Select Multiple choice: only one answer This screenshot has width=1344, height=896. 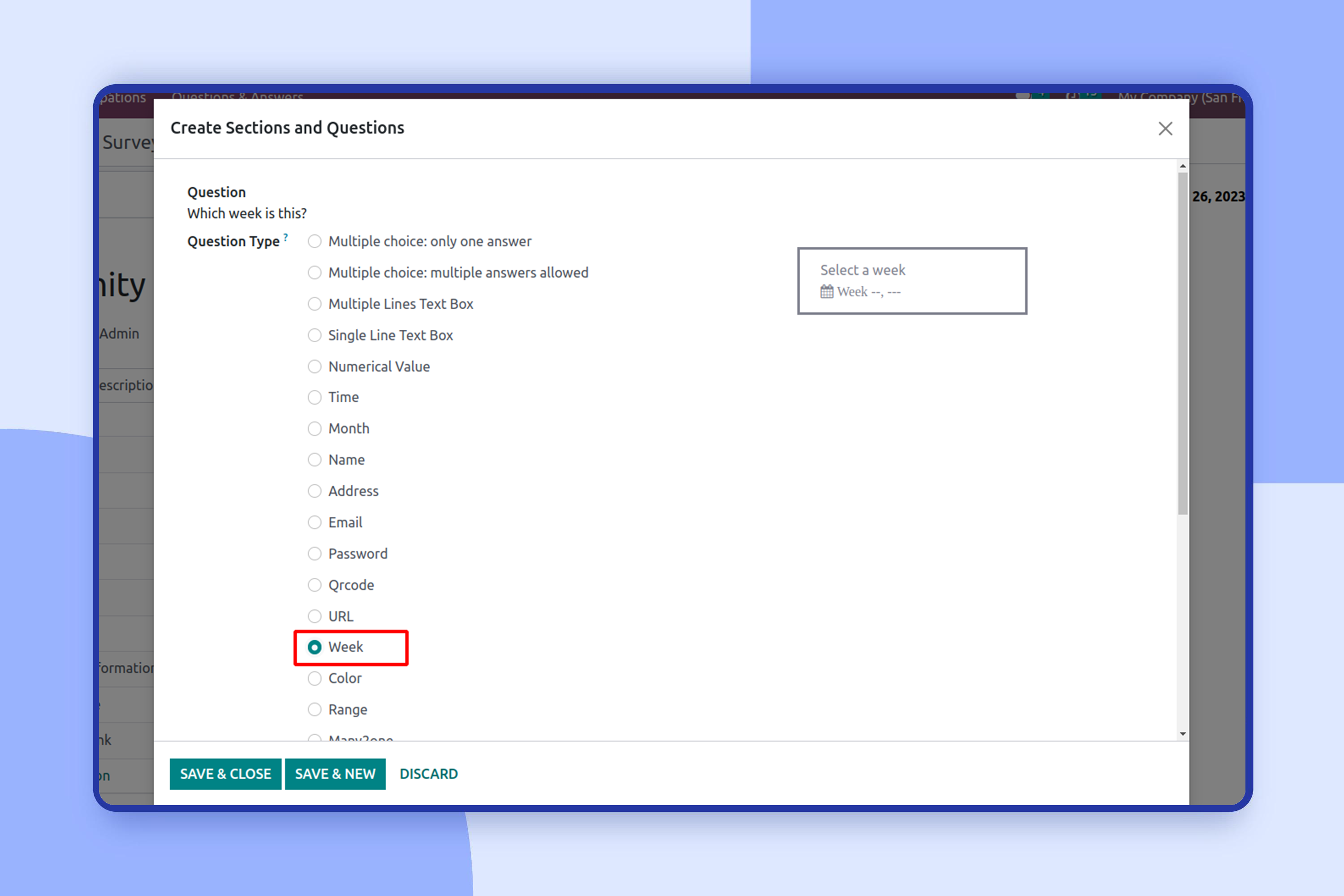(315, 241)
